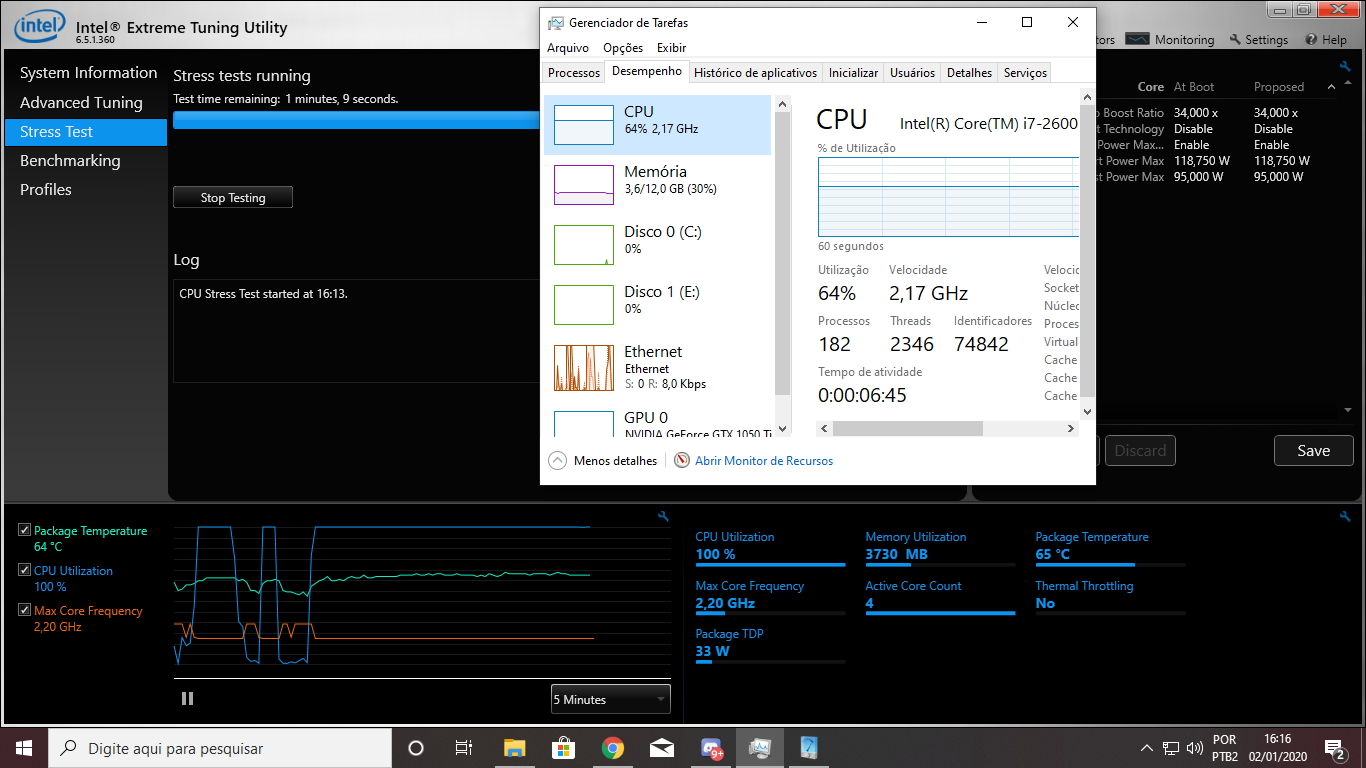This screenshot has width=1366, height=768.
Task: Click the stress test progress bar
Action: 356,120
